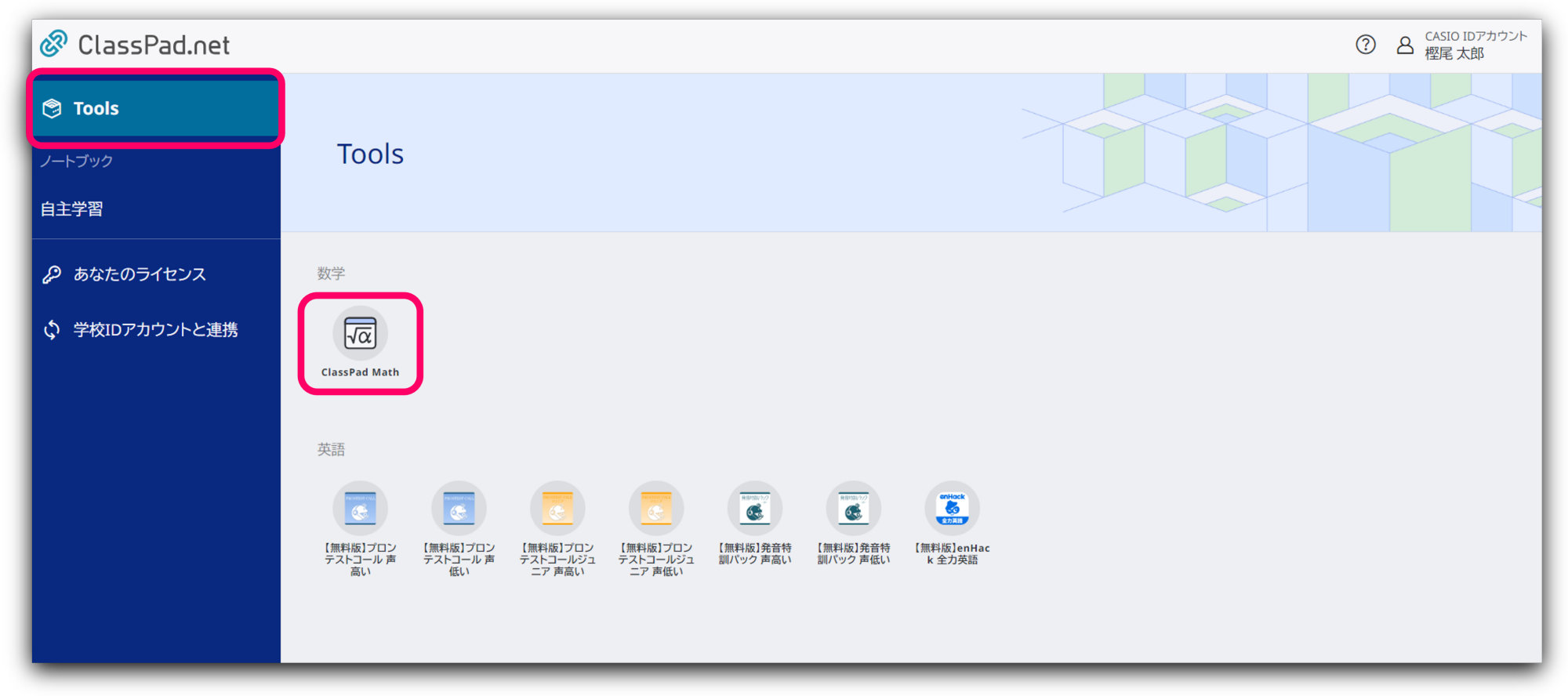Screen dimensions: 1568x696
Task: Click the CASIO ID account name 樫尾 太郎
Action: pyautogui.click(x=1454, y=54)
